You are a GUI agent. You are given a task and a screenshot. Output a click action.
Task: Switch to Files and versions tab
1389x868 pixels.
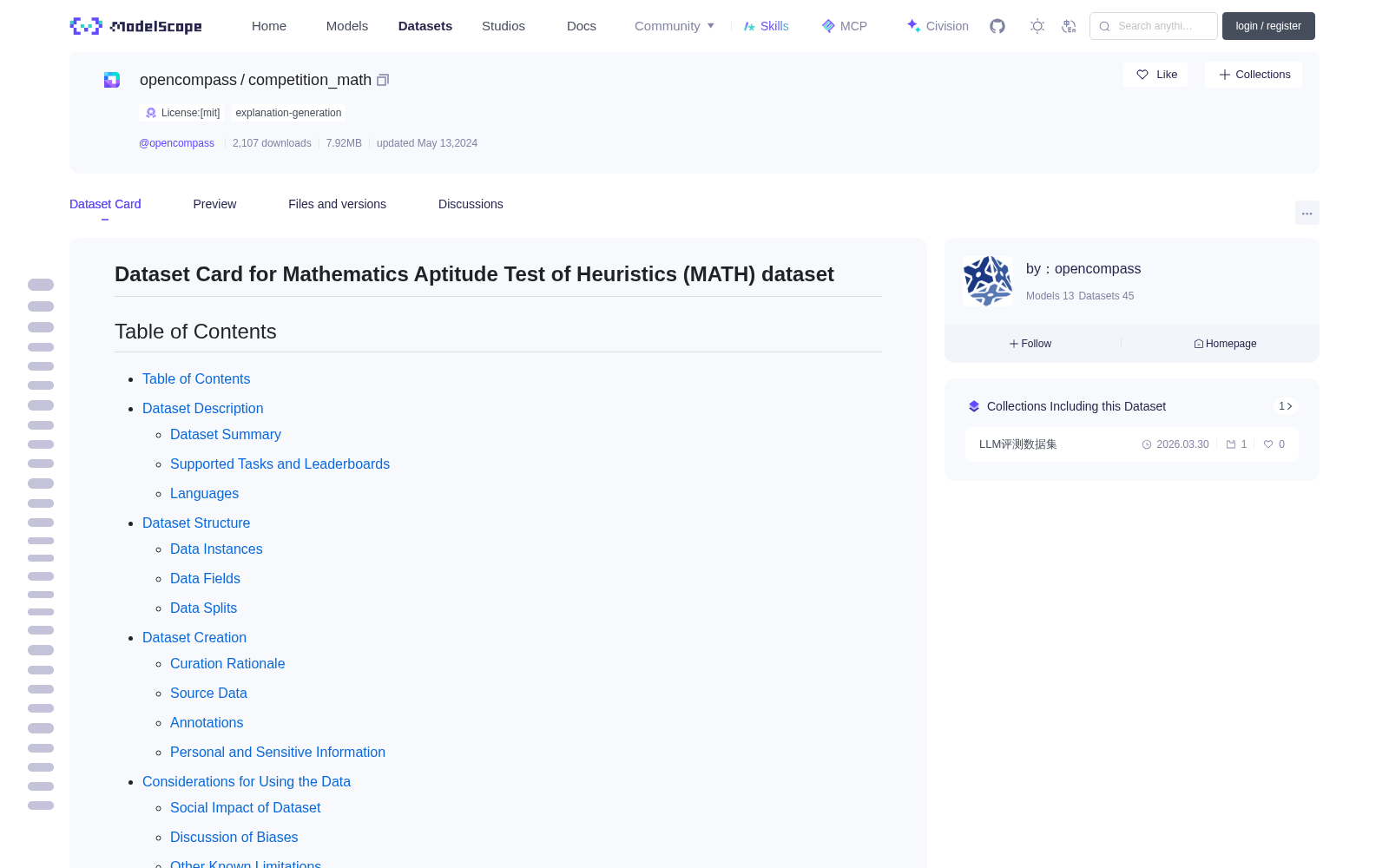337,204
